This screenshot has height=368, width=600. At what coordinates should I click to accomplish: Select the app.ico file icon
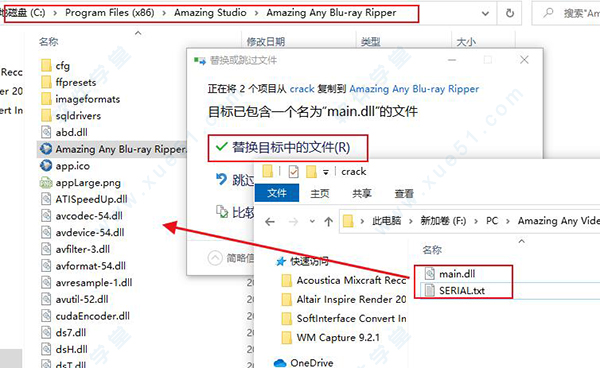(x=46, y=165)
